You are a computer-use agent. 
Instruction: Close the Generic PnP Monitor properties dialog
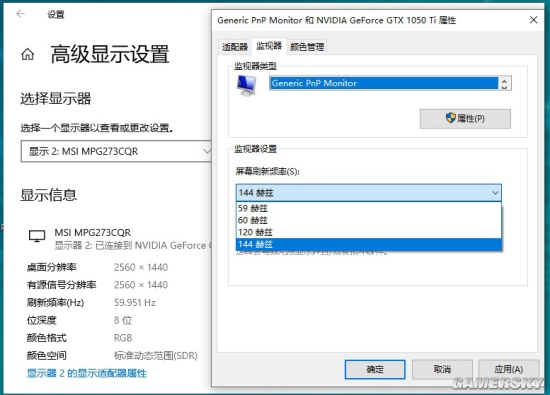point(534,20)
